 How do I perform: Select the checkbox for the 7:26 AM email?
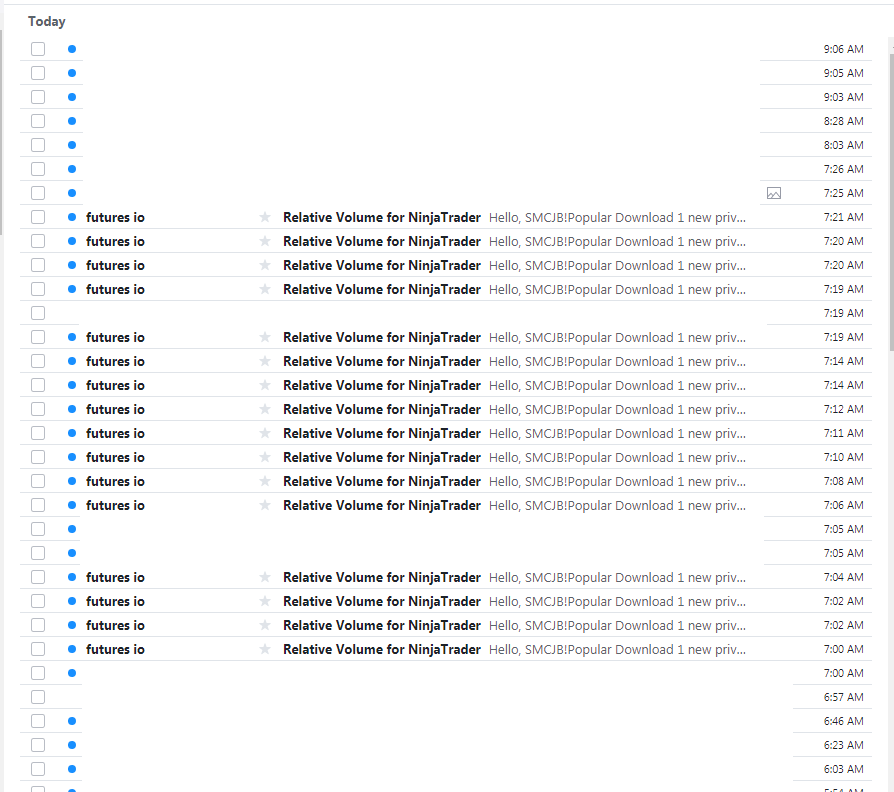click(x=38, y=169)
